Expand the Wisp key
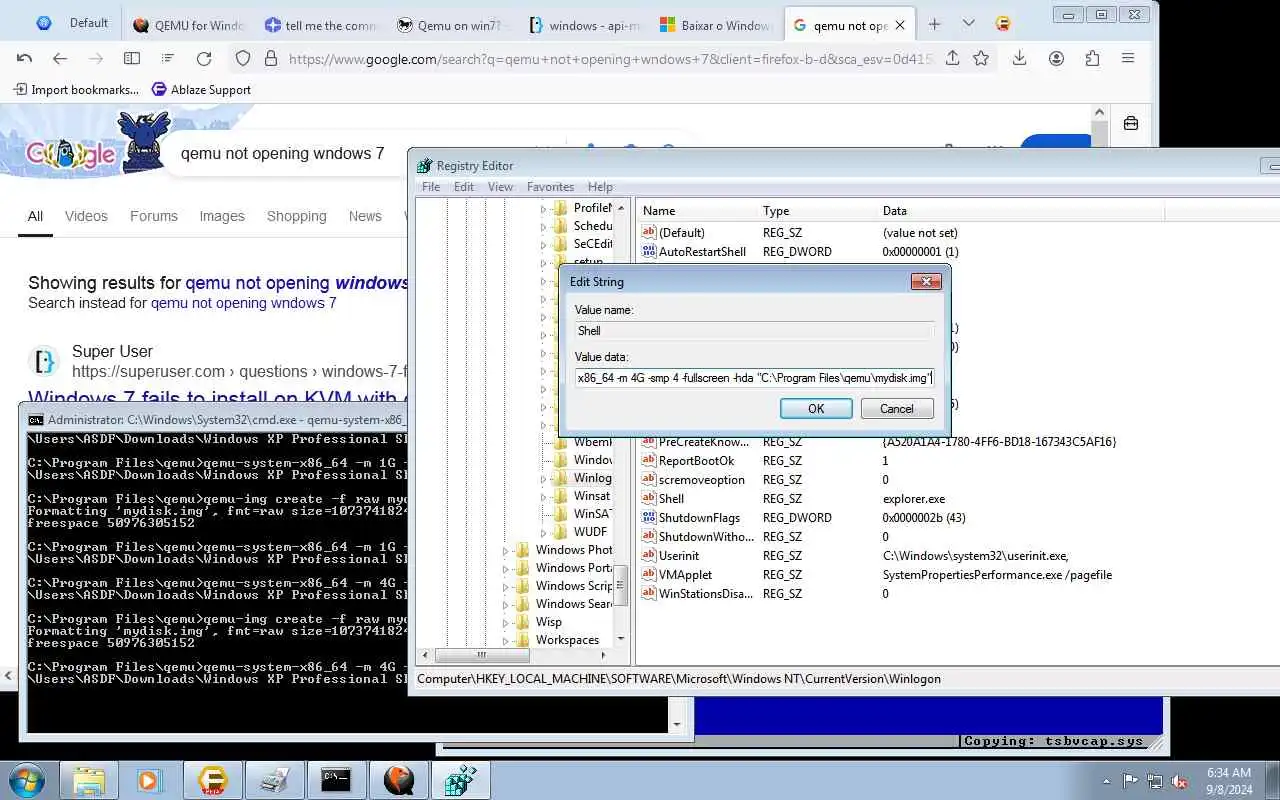 point(506,622)
